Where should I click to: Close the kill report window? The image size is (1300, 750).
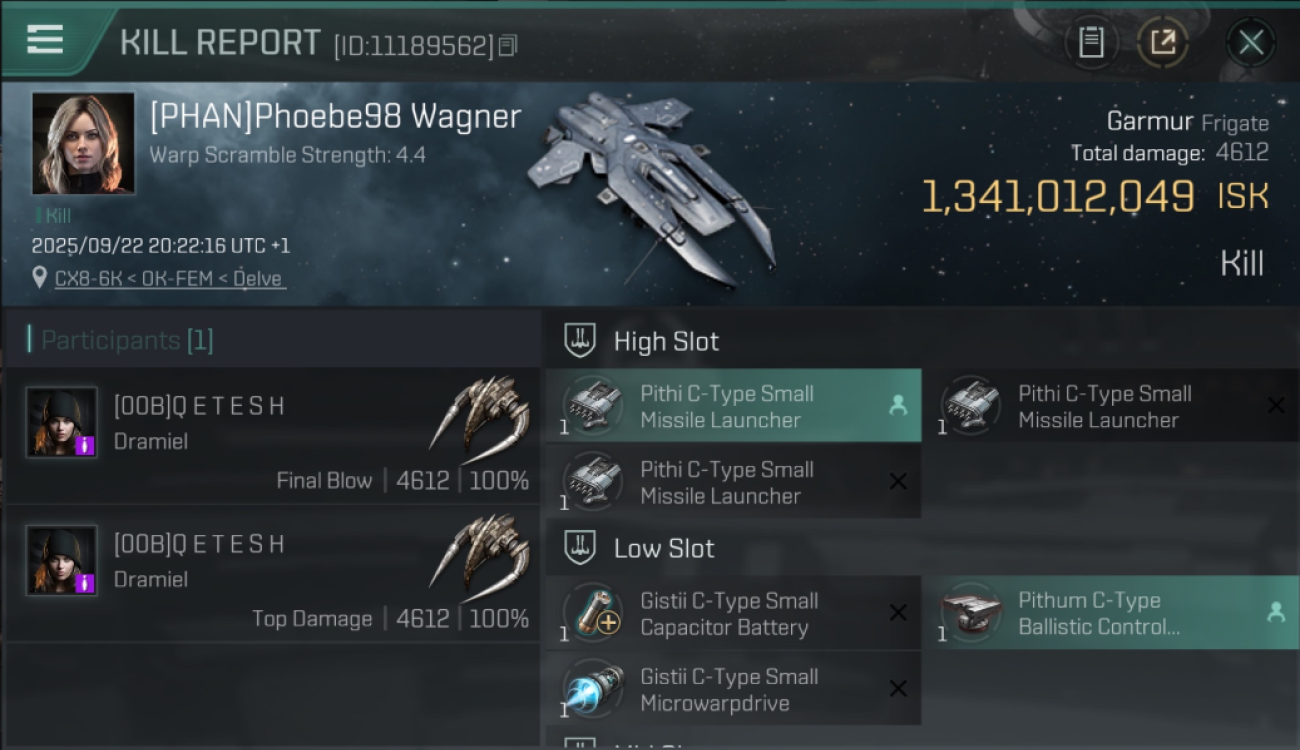click(x=1251, y=42)
